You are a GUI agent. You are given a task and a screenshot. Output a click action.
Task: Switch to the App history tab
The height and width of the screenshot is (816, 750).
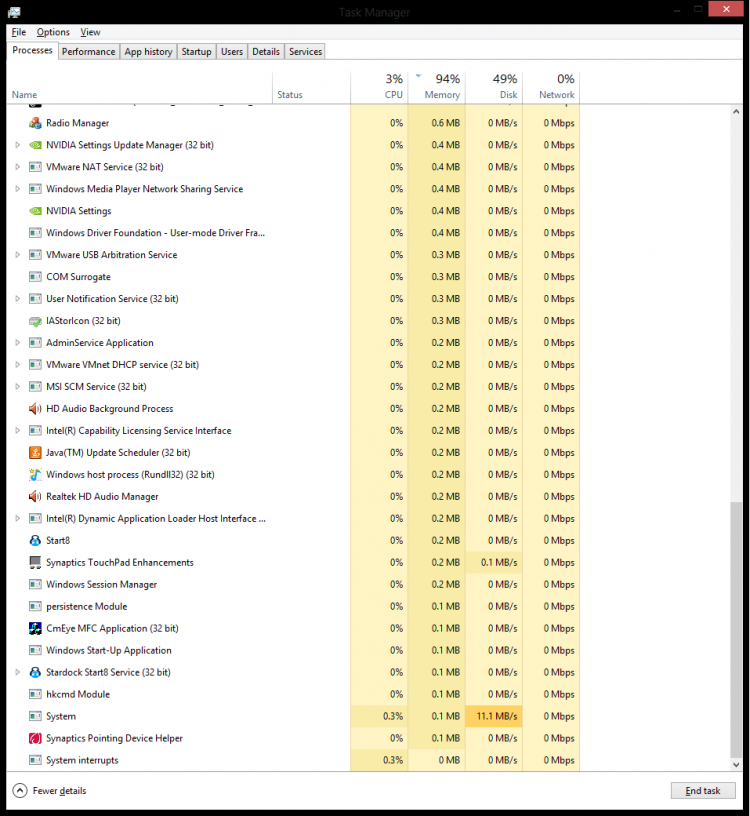(x=148, y=52)
